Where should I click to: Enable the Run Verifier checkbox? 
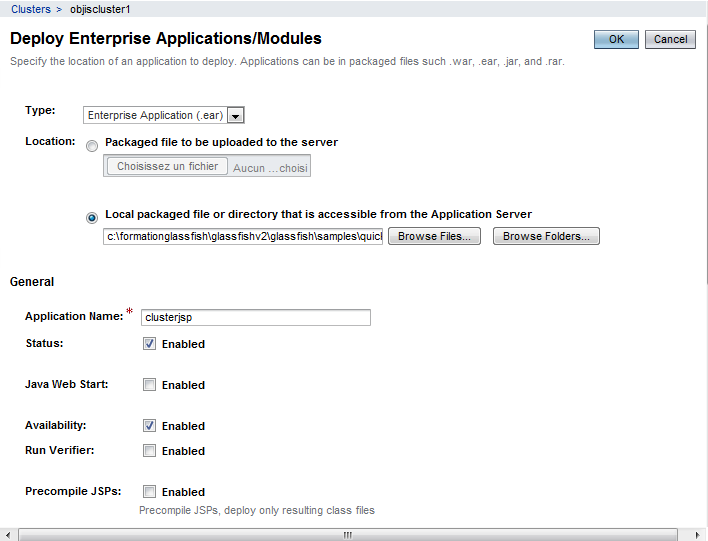(149, 450)
